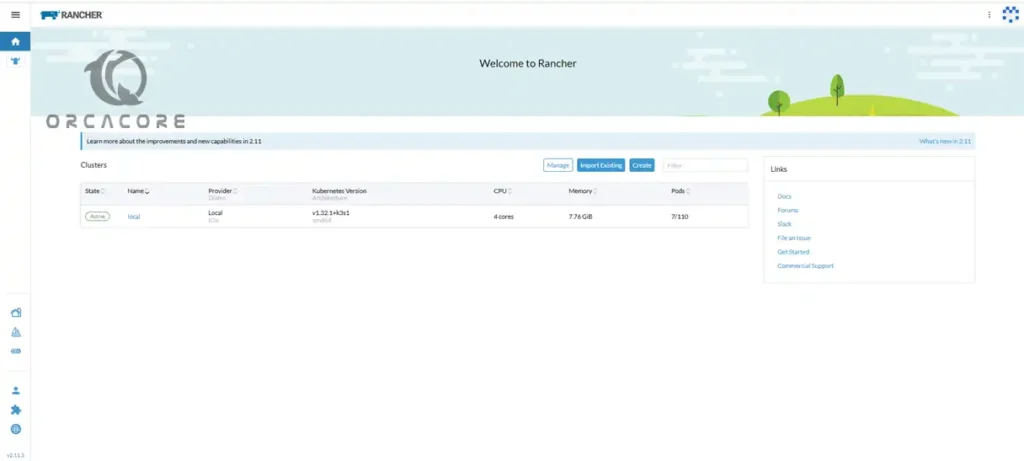Open the Docs link
Viewport: 1024px width, 461px height.
784,196
